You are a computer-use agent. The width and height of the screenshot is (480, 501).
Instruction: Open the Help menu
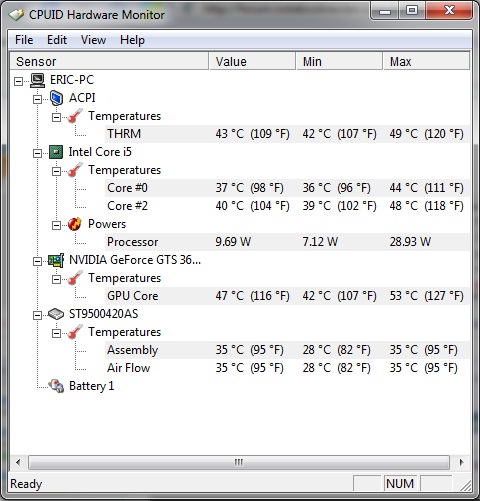pos(132,40)
